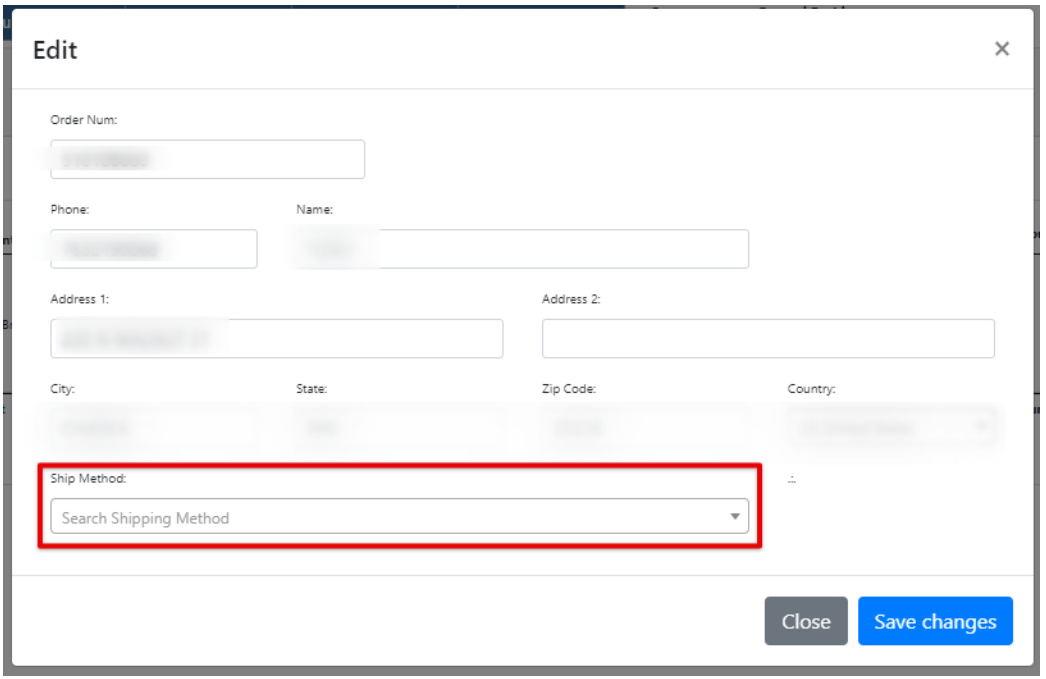1046x679 pixels.
Task: Open the Search Shipping Method combo box
Action: 400,516
